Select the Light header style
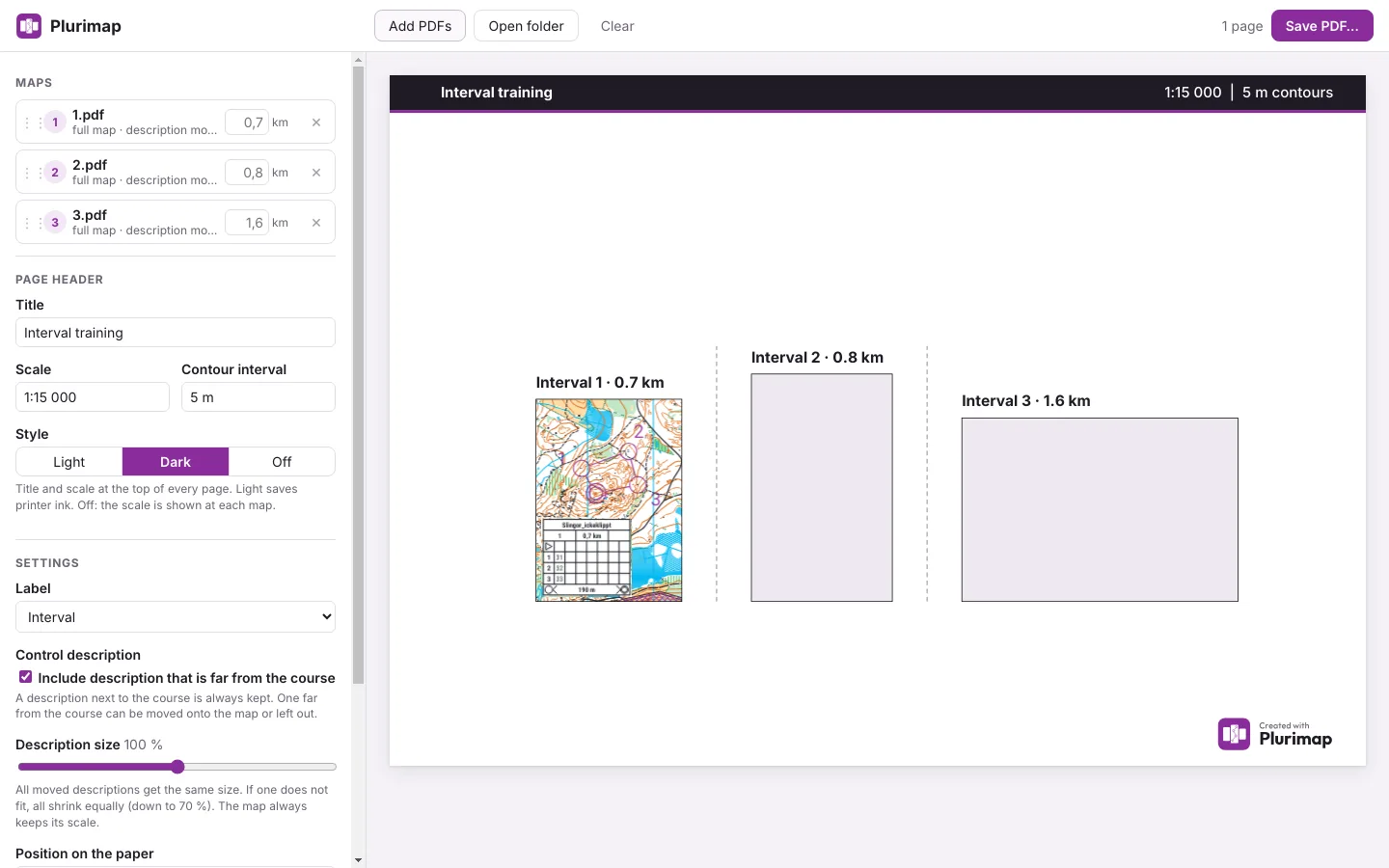The height and width of the screenshot is (868, 1389). pyautogui.click(x=69, y=462)
